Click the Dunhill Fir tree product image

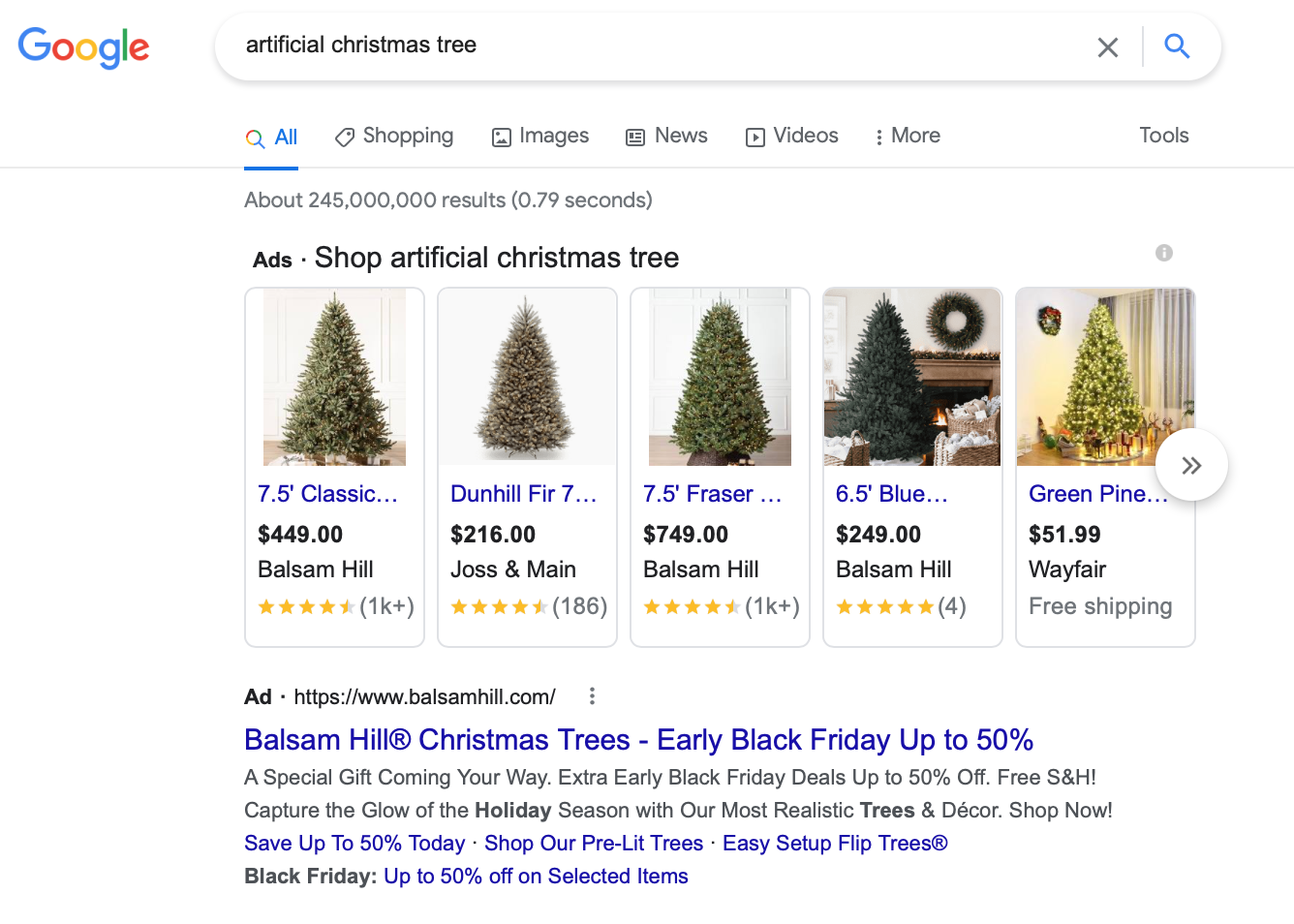click(527, 378)
